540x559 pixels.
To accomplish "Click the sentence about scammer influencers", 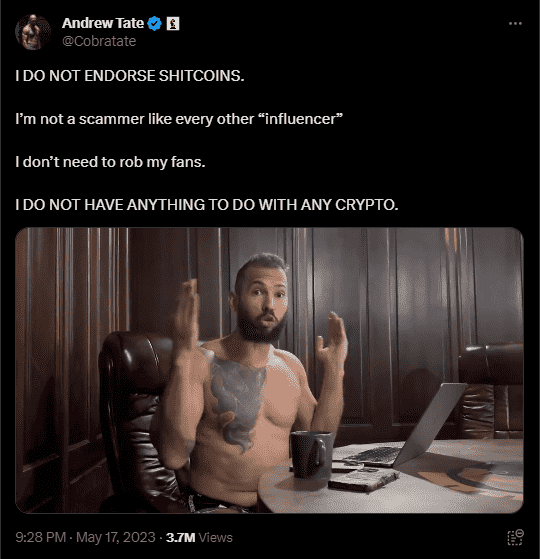I will (x=179, y=119).
